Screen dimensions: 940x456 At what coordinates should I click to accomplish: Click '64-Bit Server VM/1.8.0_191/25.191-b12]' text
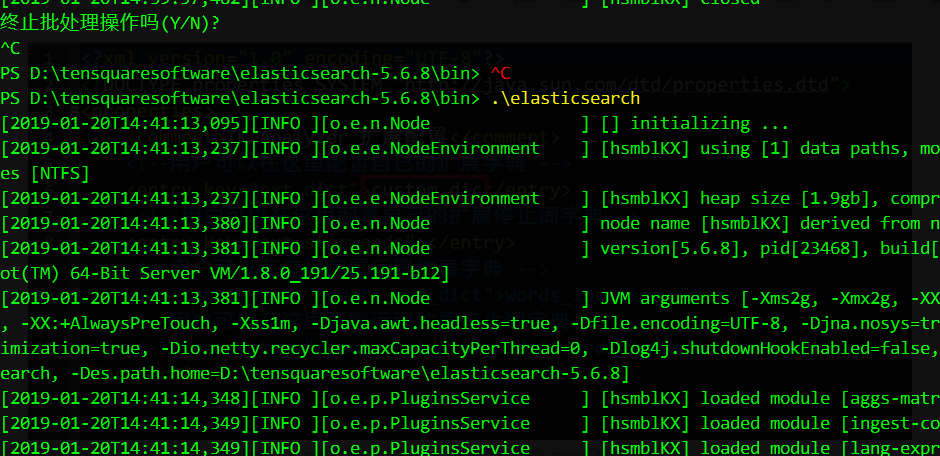[x=260, y=274]
